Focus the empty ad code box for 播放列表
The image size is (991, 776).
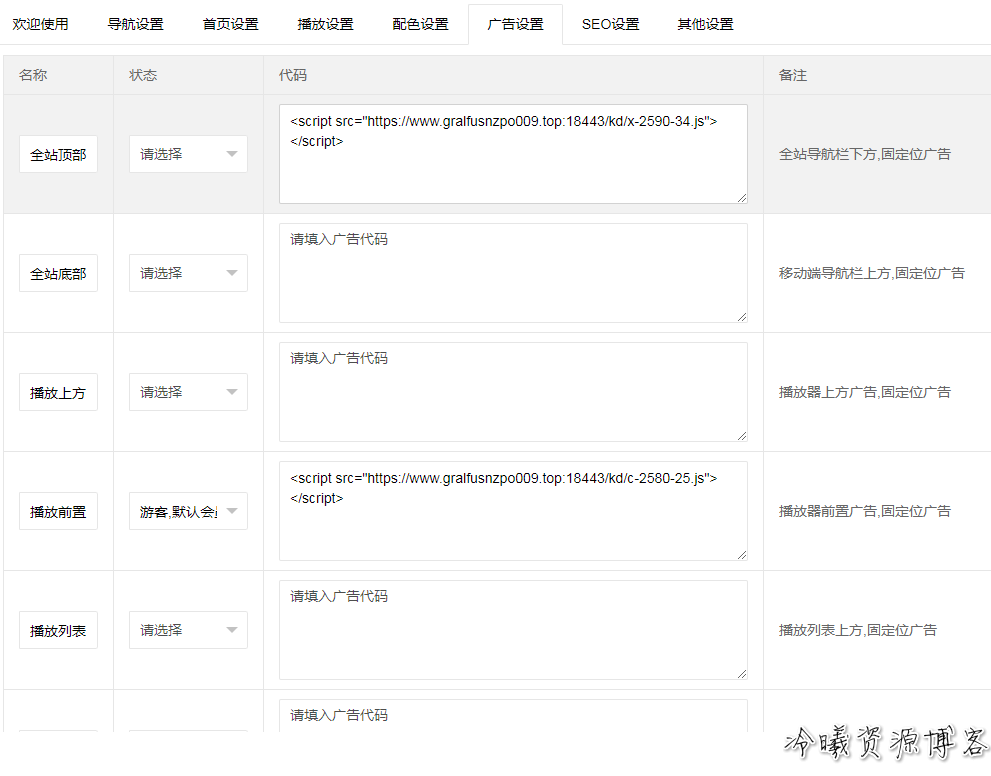(513, 630)
